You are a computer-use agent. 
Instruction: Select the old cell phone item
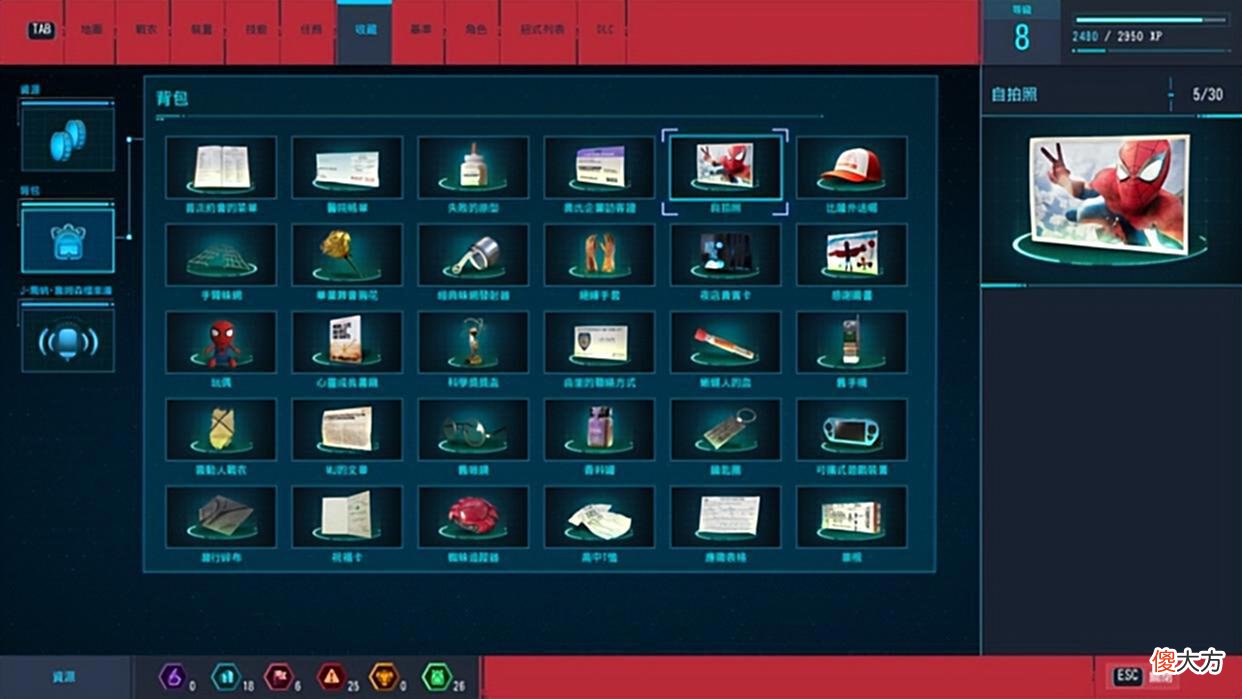(852, 342)
